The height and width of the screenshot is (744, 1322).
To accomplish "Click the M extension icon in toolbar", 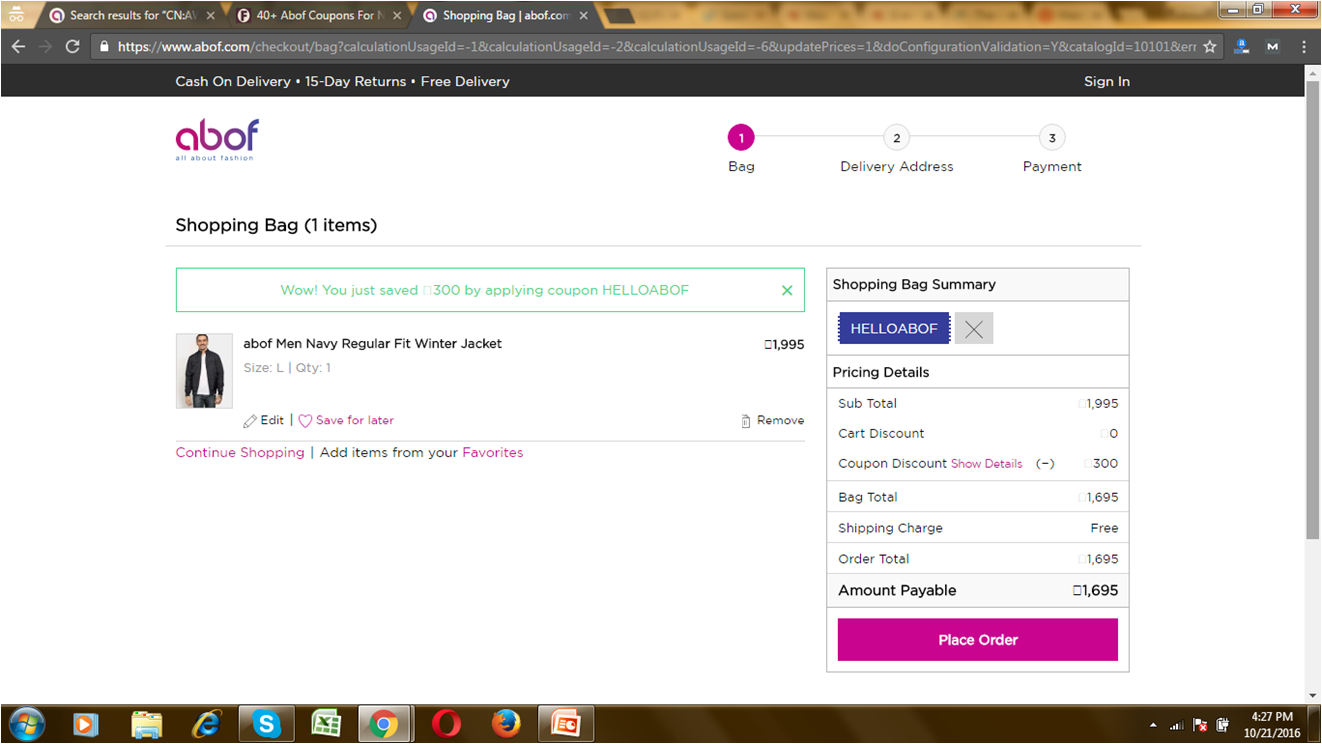I will tap(1272, 47).
